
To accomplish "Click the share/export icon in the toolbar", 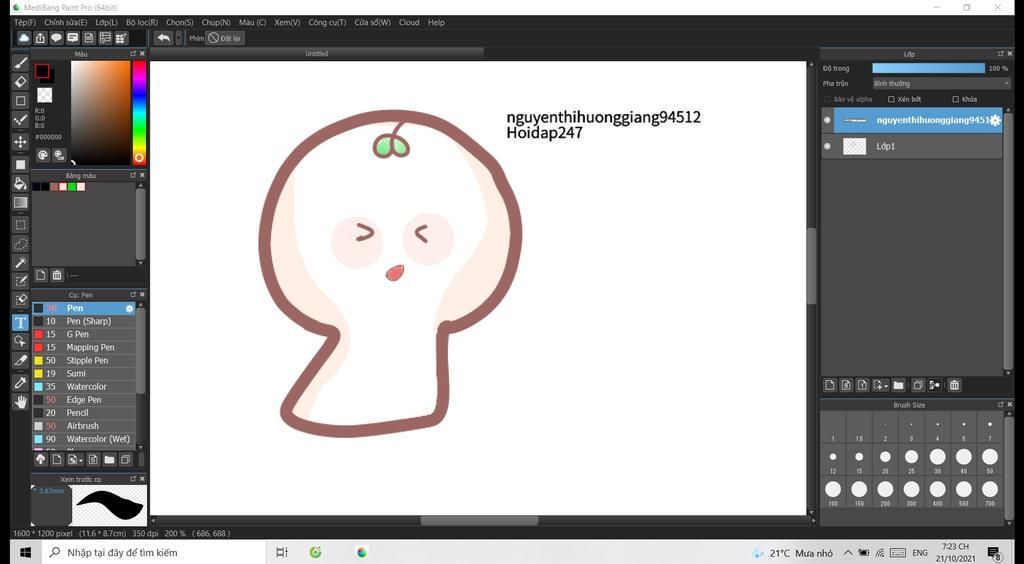I will coord(40,39).
